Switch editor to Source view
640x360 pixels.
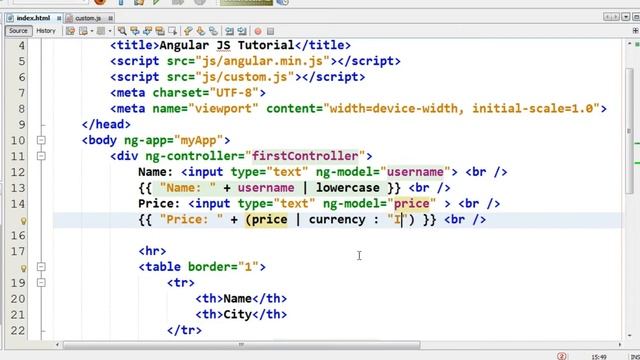tap(18, 31)
